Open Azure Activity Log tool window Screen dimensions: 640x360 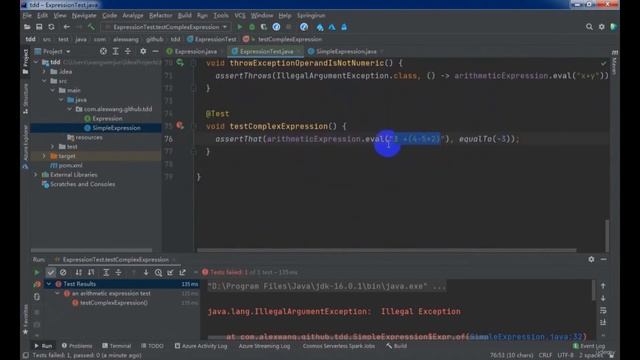(x=201, y=346)
